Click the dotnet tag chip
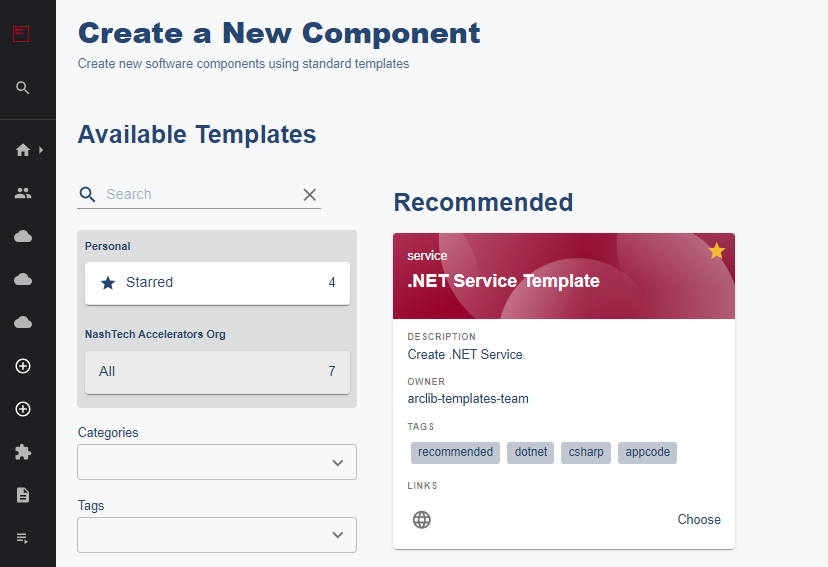The height and width of the screenshot is (567, 828). (x=531, y=452)
